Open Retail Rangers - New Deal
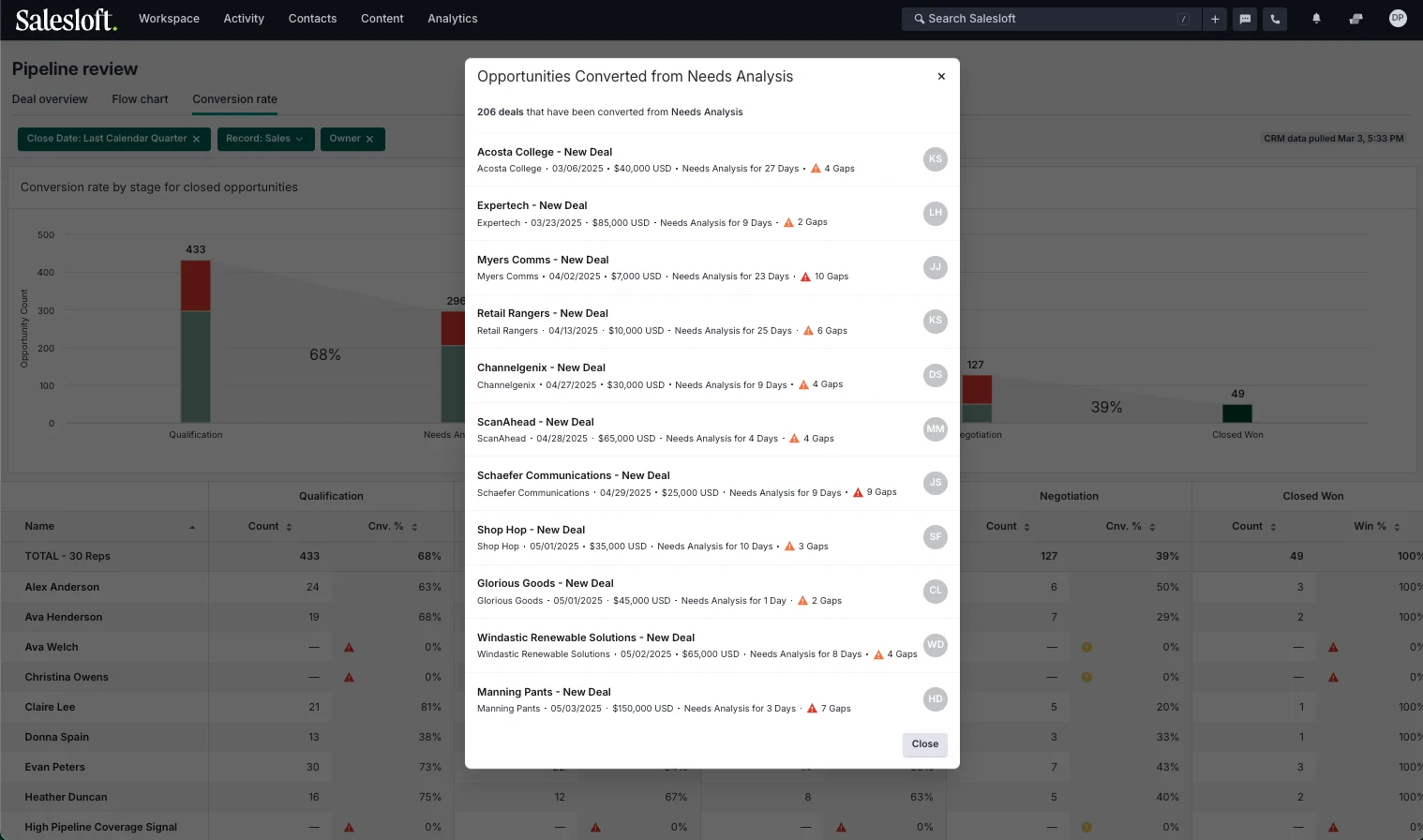The height and width of the screenshot is (840, 1423). tap(543, 313)
